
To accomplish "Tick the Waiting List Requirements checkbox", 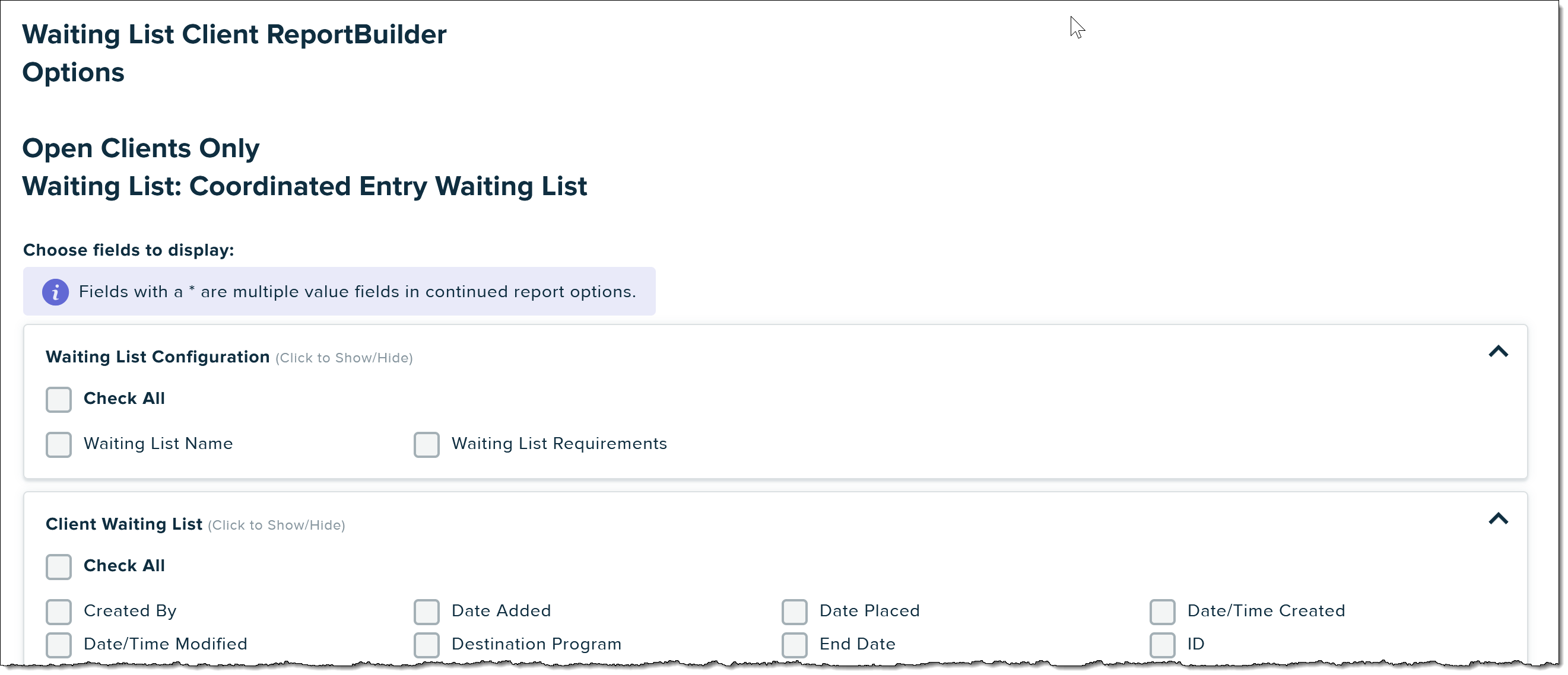I will (427, 444).
